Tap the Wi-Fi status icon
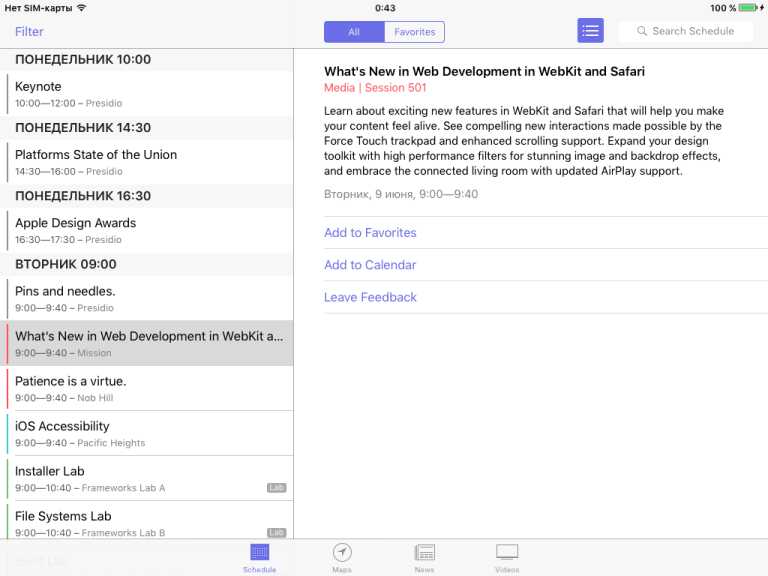 coord(81,8)
